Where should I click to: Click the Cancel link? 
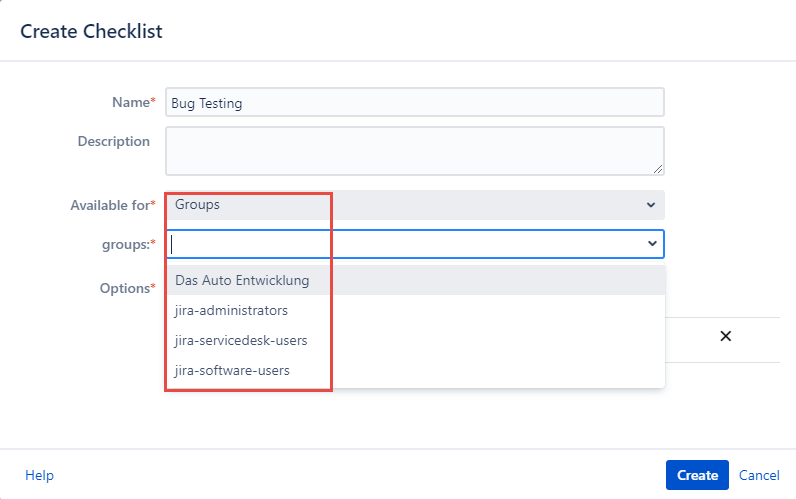point(759,475)
